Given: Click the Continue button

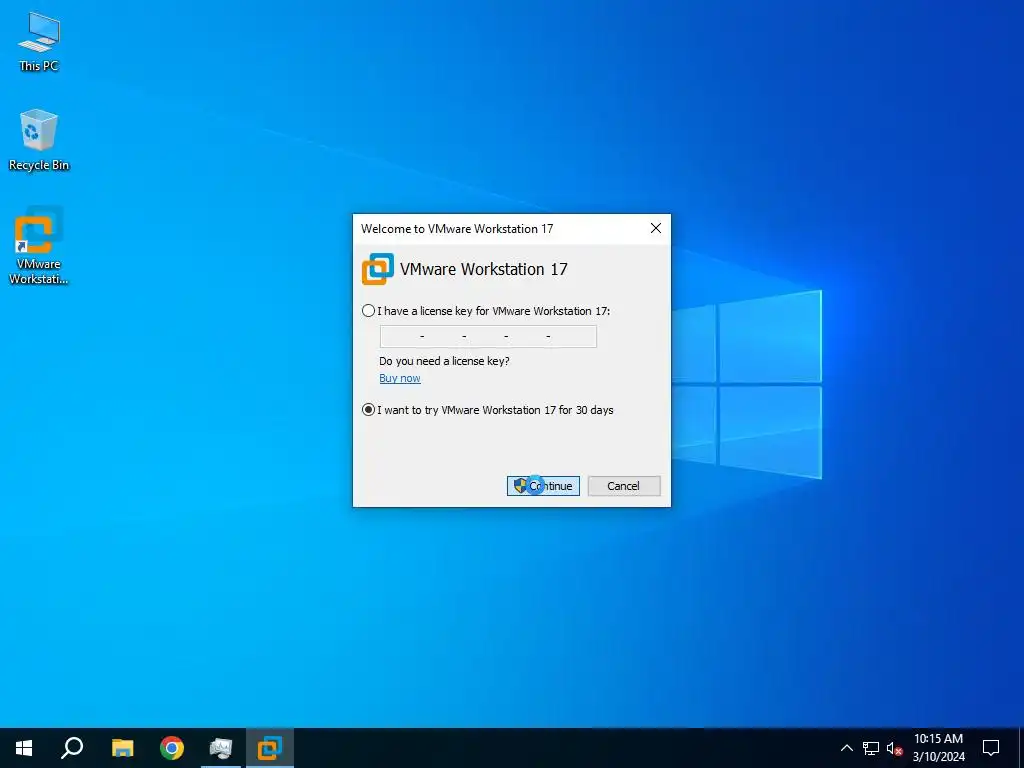Looking at the screenshot, I should click(543, 486).
